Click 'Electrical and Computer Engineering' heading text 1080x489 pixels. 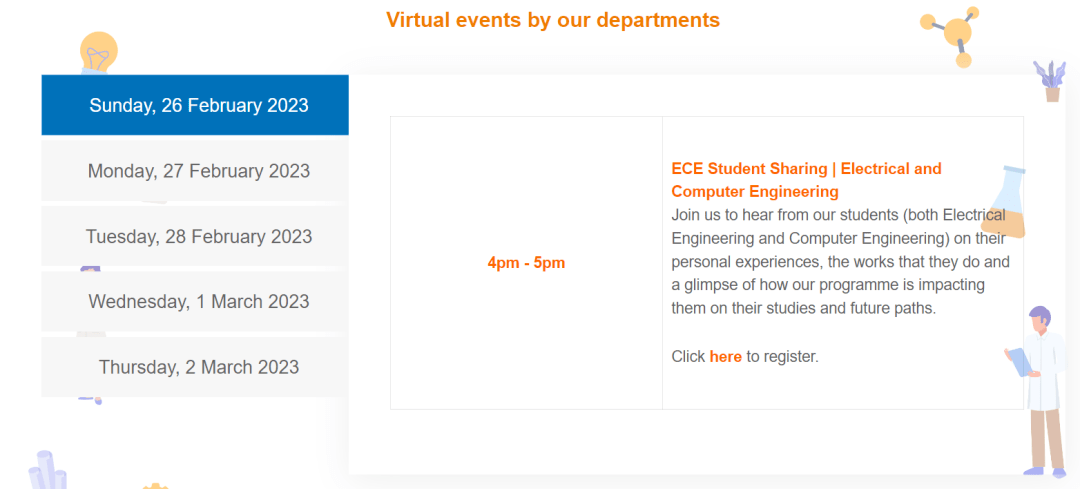click(806, 180)
